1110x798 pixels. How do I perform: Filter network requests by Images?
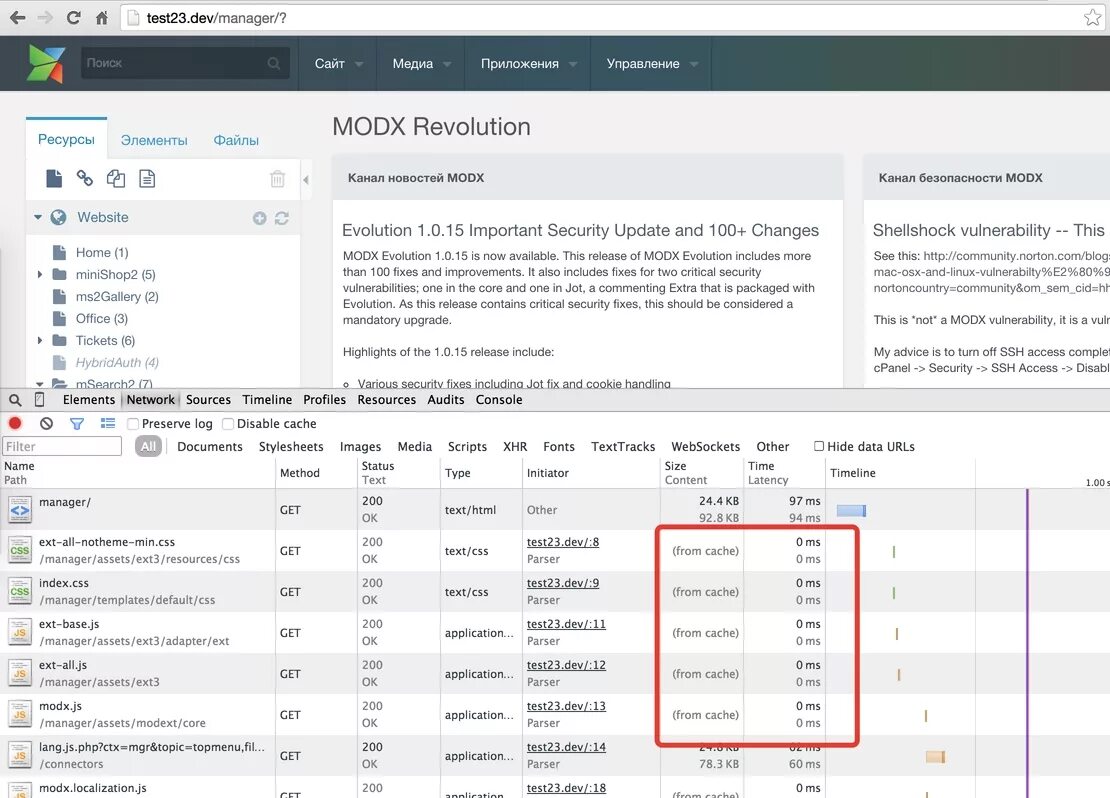click(x=360, y=447)
